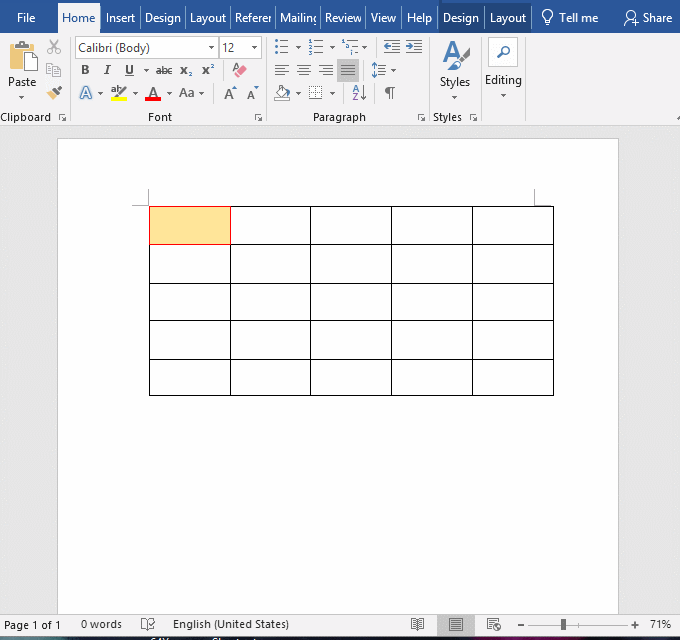Apply yellow text highlight color

pyautogui.click(x=118, y=93)
